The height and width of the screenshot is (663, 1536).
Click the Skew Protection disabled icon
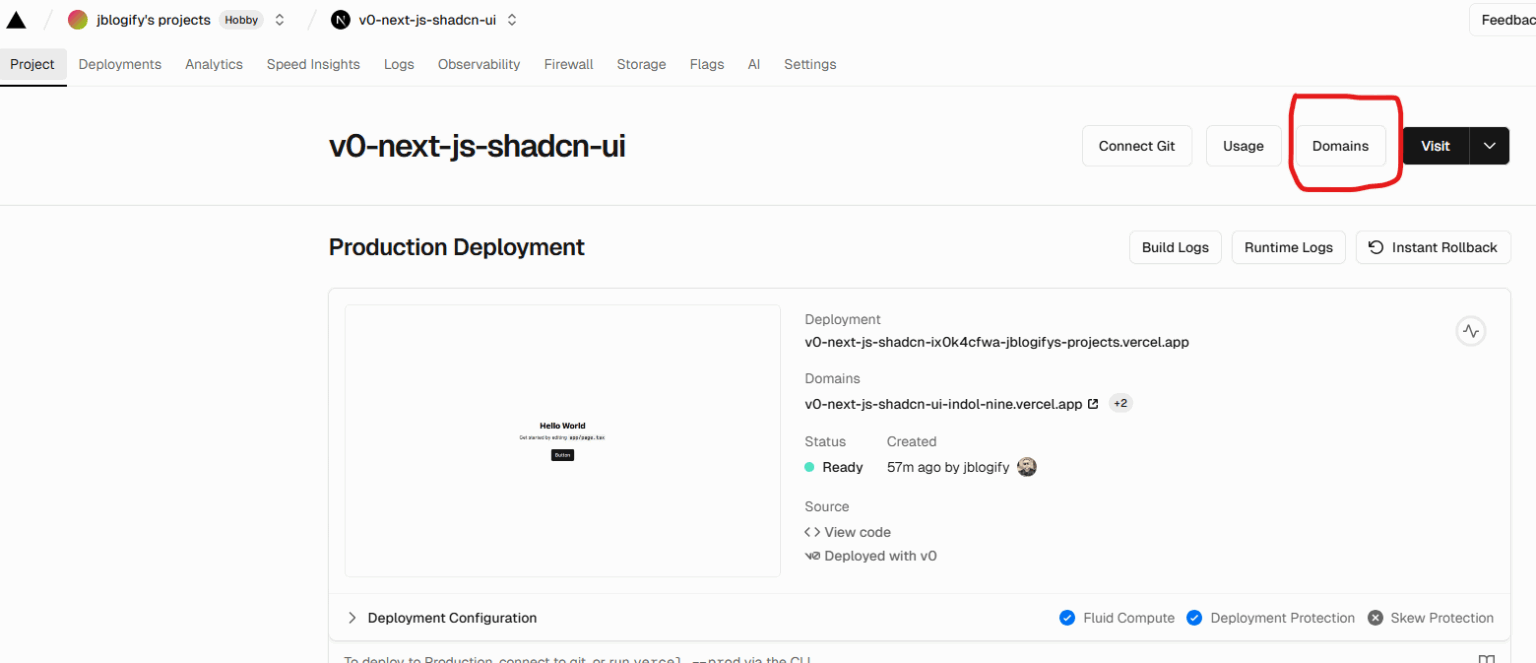point(1375,618)
